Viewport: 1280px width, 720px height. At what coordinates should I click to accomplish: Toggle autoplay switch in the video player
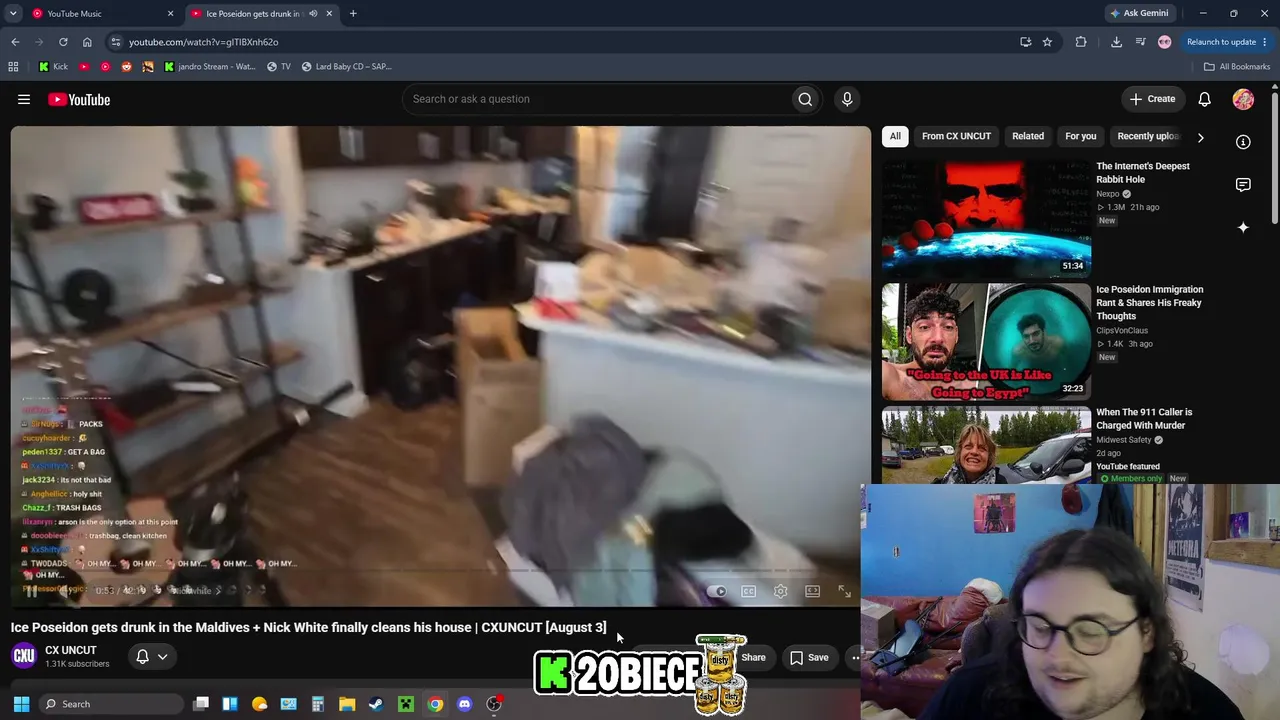pos(717,591)
